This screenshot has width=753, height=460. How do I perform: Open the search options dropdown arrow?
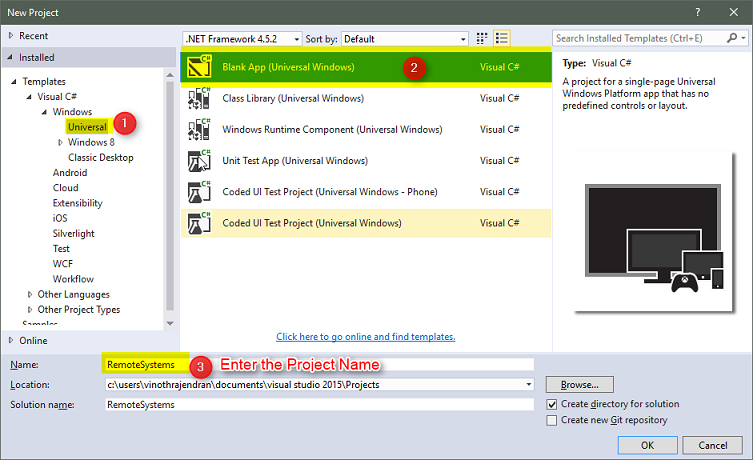pyautogui.click(x=743, y=38)
